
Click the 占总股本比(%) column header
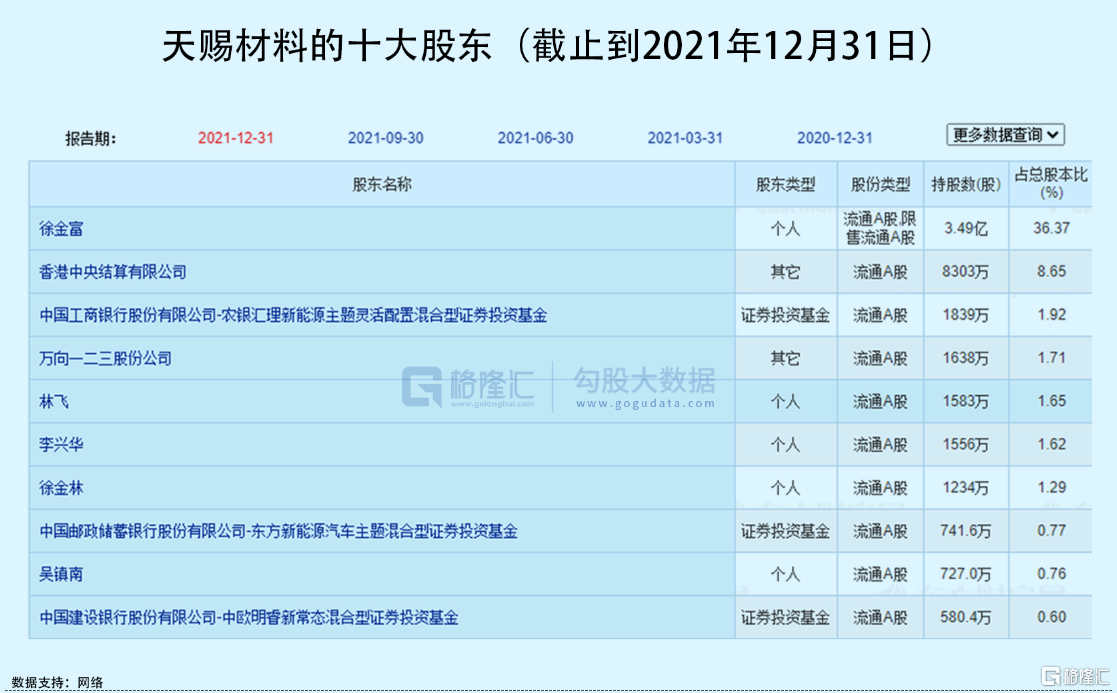click(1051, 184)
